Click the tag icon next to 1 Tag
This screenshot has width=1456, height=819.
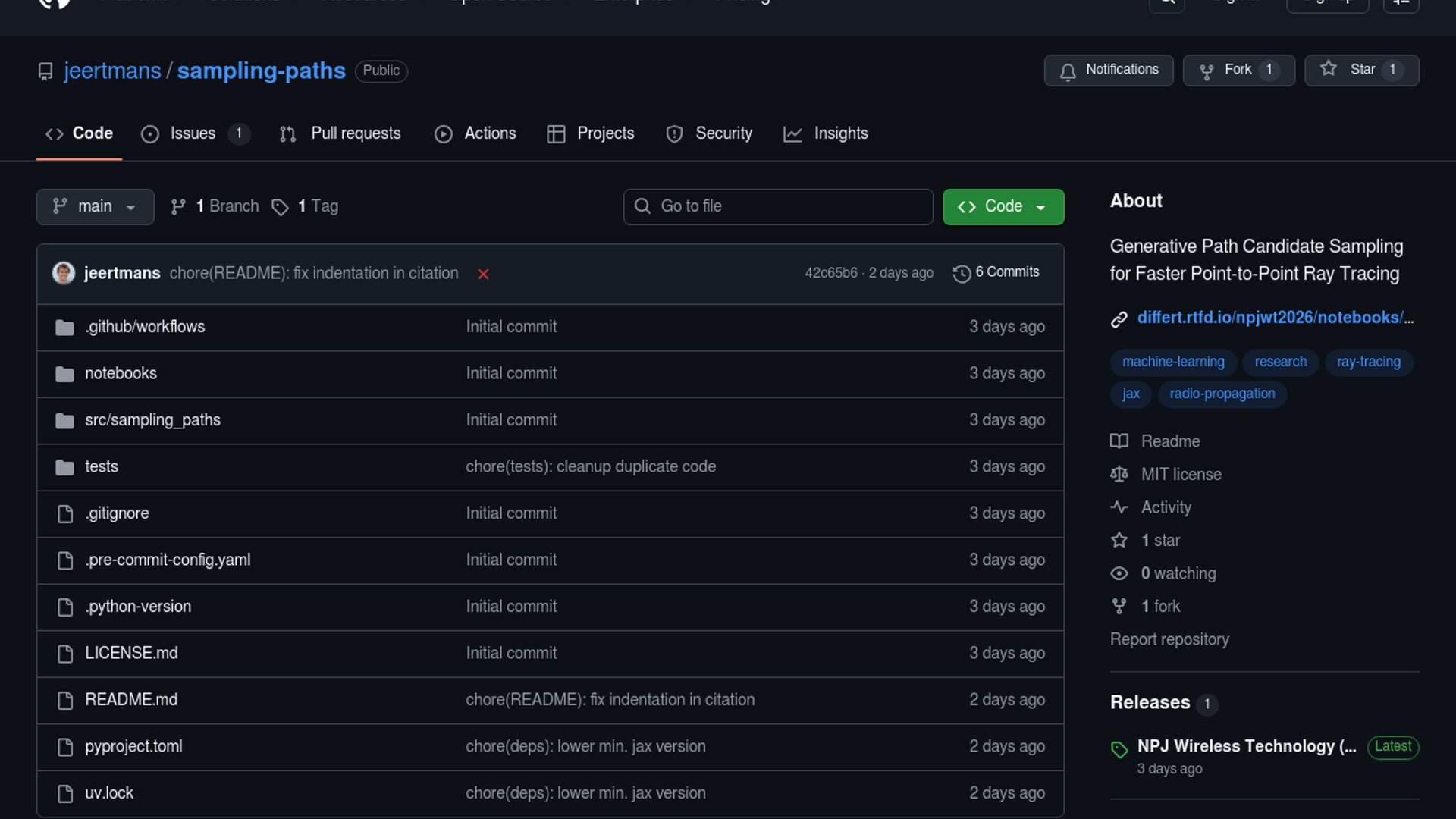pyautogui.click(x=280, y=207)
